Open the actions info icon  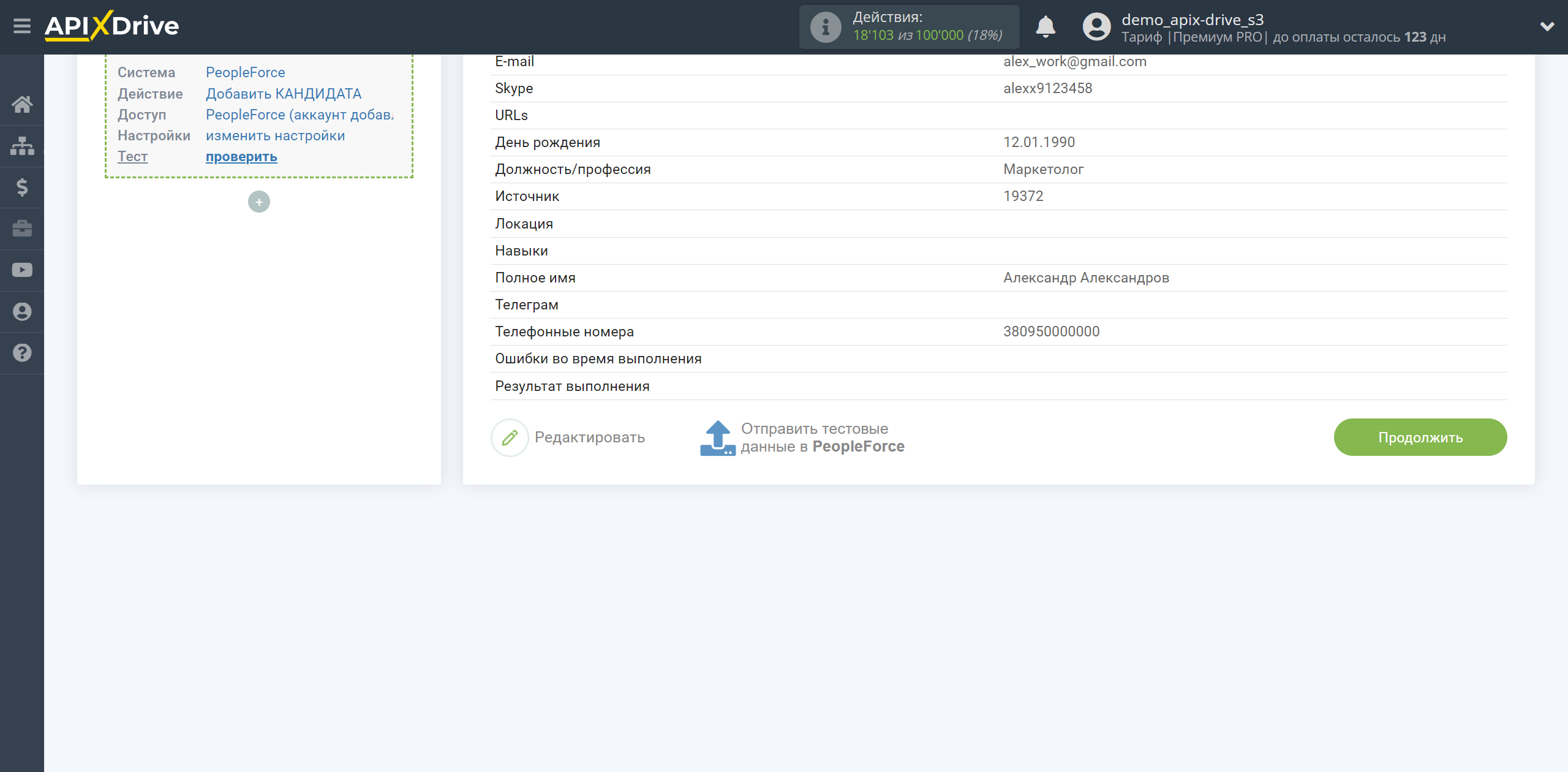click(x=826, y=27)
